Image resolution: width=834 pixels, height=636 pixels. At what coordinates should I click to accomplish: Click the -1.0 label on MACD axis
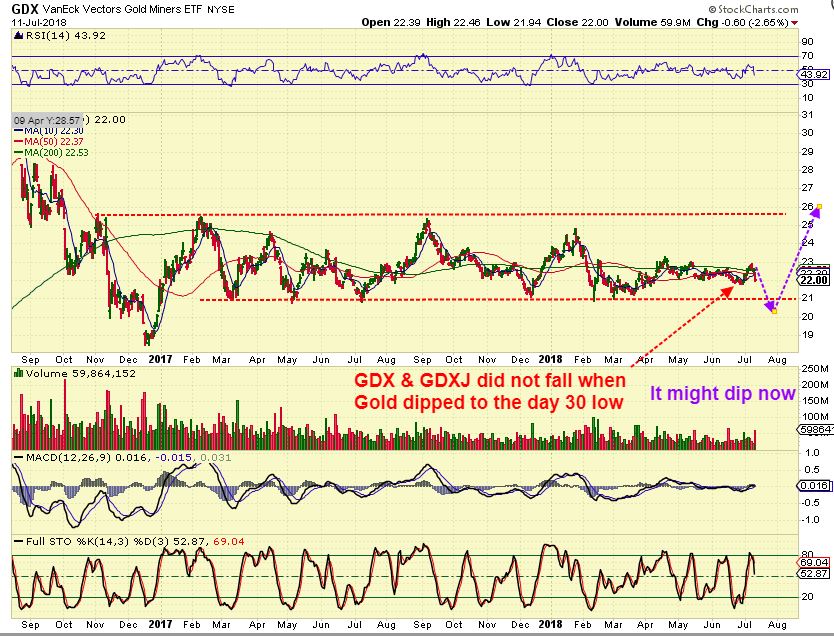coord(811,520)
